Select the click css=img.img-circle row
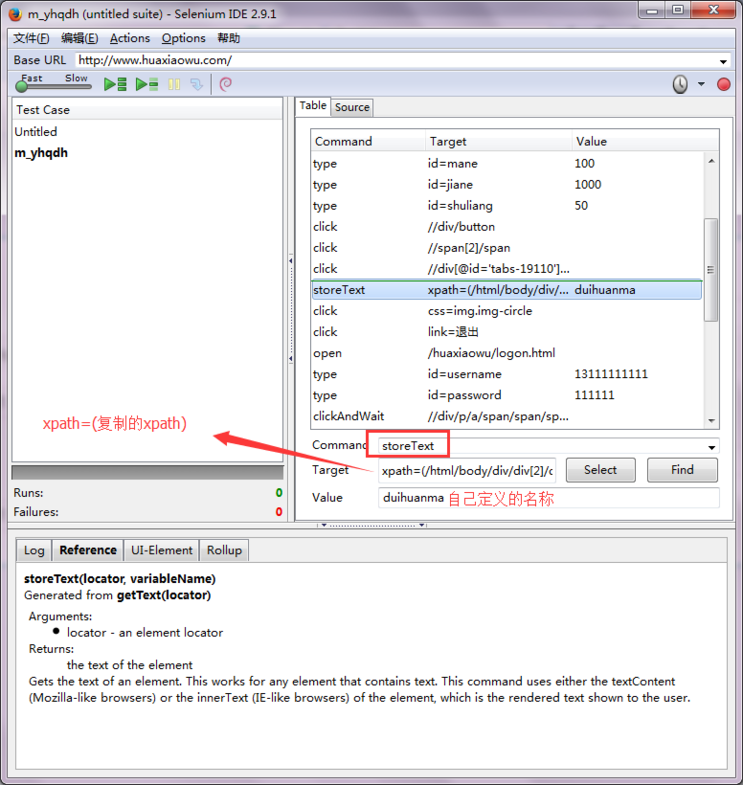 pyautogui.click(x=506, y=311)
